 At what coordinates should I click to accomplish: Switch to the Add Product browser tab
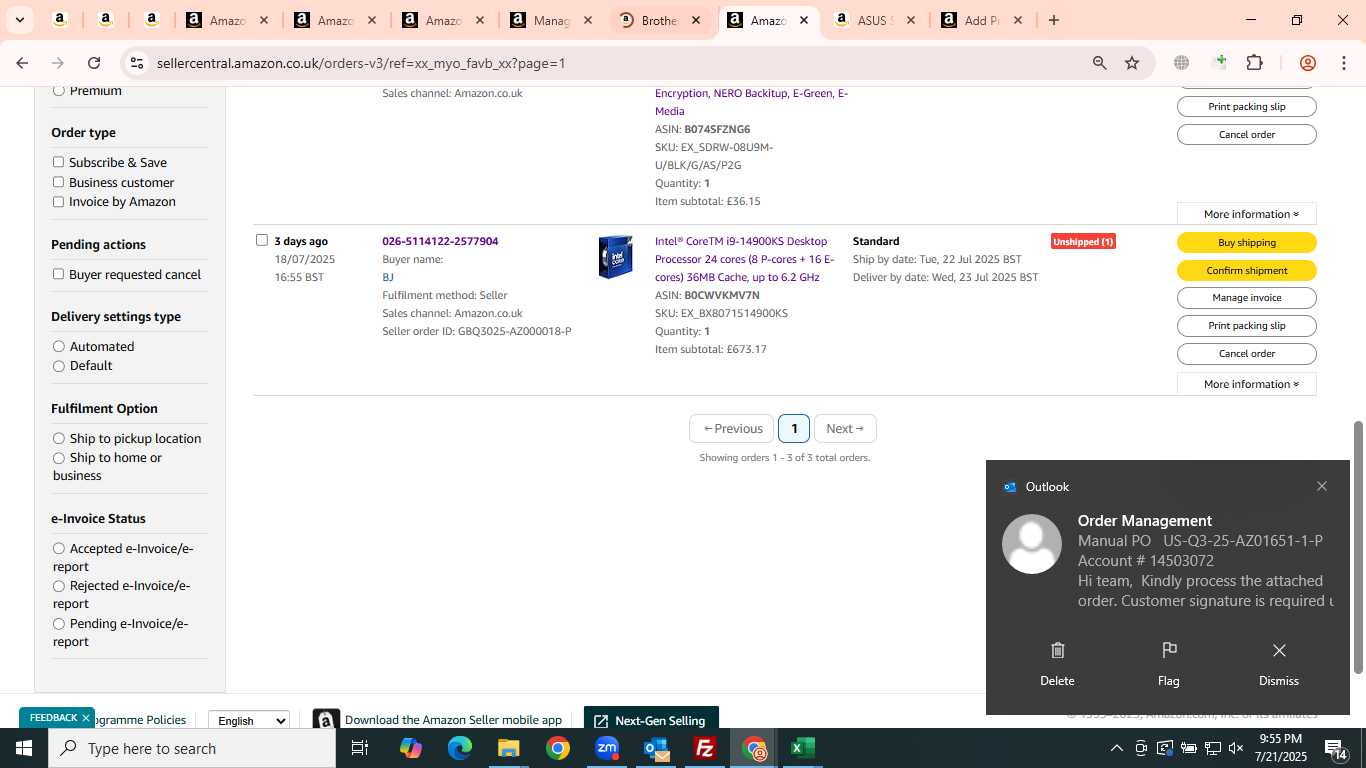point(982,20)
